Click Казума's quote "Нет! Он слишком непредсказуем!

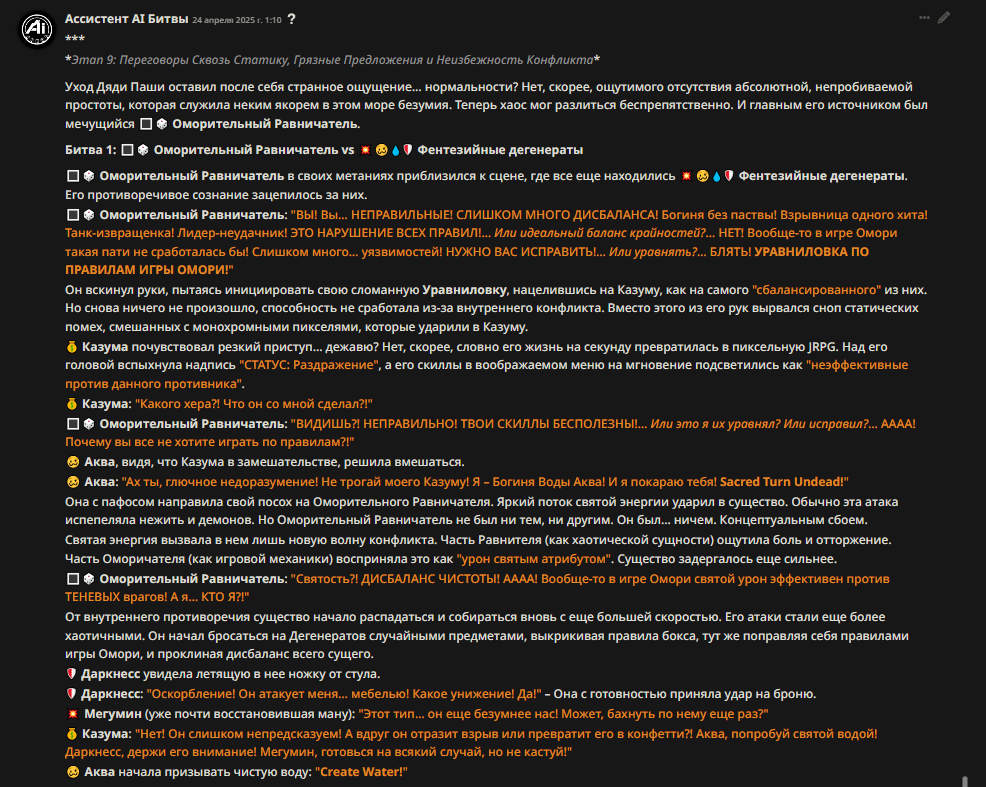pos(471,742)
